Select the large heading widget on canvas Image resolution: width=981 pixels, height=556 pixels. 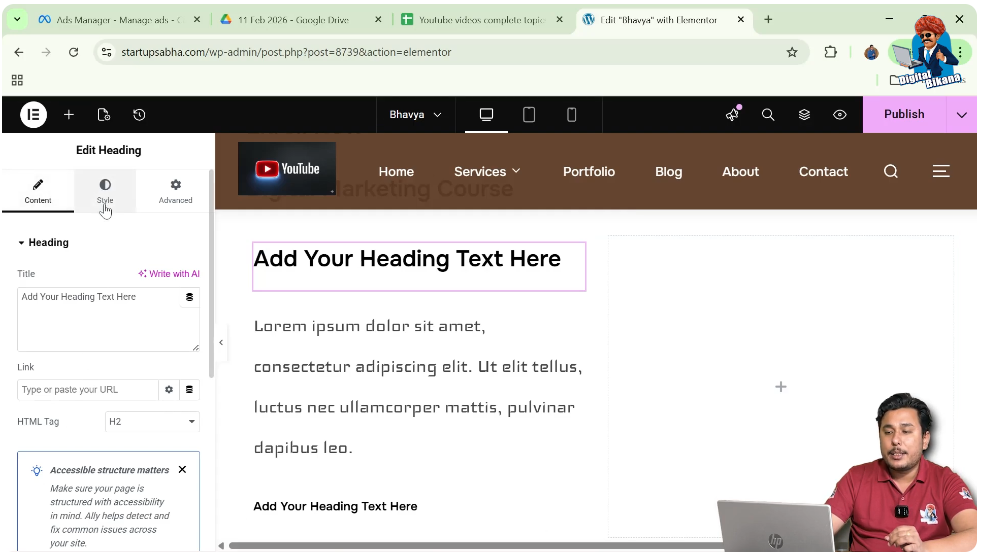click(419, 266)
